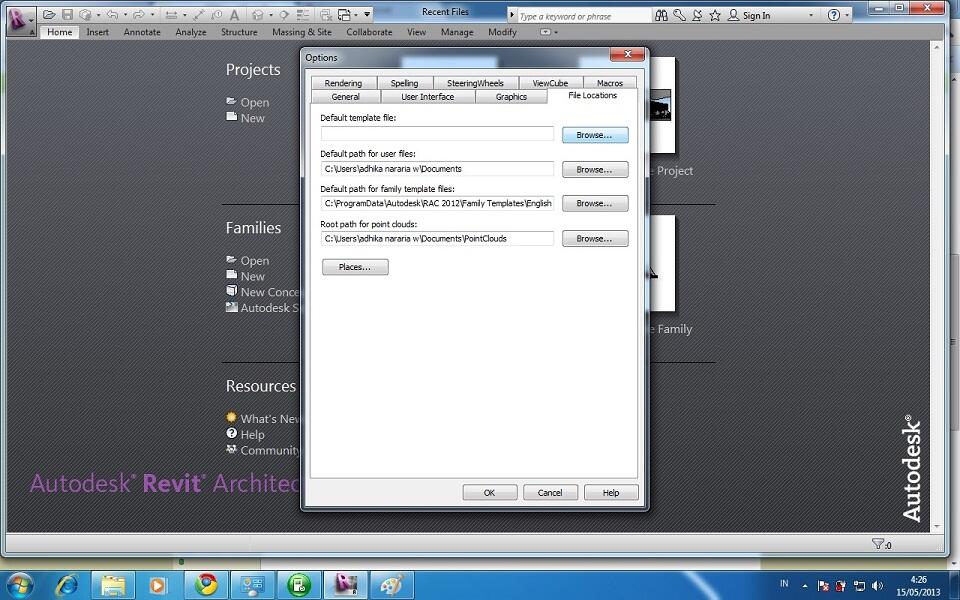Select the Text tool letter A icon
Viewport: 960px width, 600px height.
234,15
